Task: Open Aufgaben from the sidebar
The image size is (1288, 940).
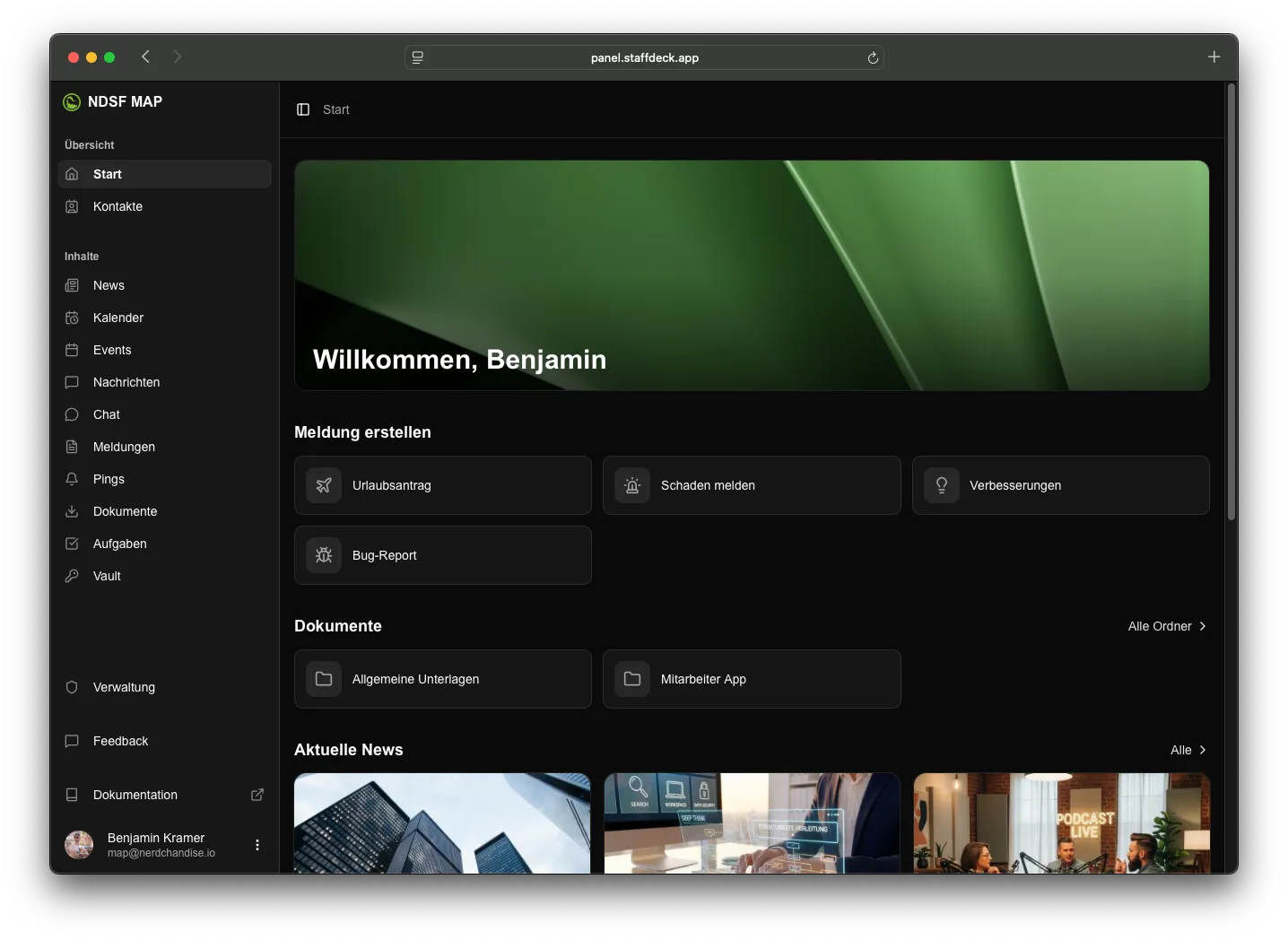Action: point(164,544)
